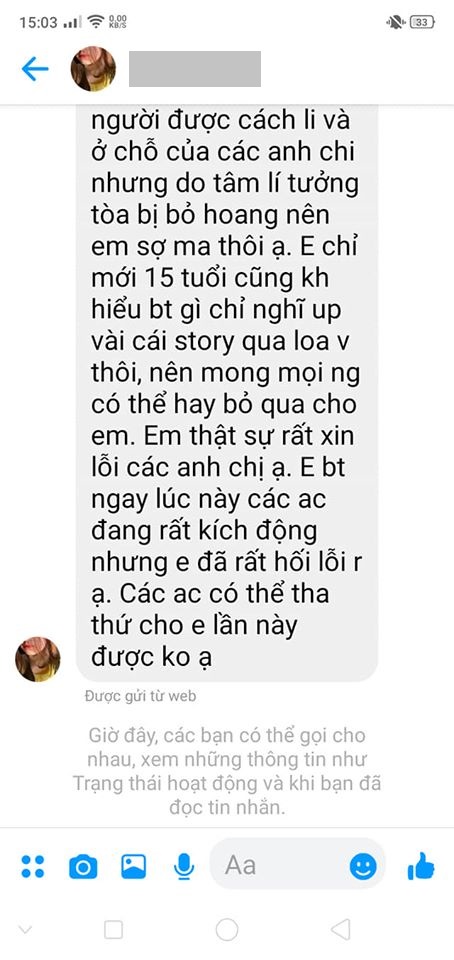Tap the muted notification bell icon
This screenshot has height=960, width=454.
point(395,23)
